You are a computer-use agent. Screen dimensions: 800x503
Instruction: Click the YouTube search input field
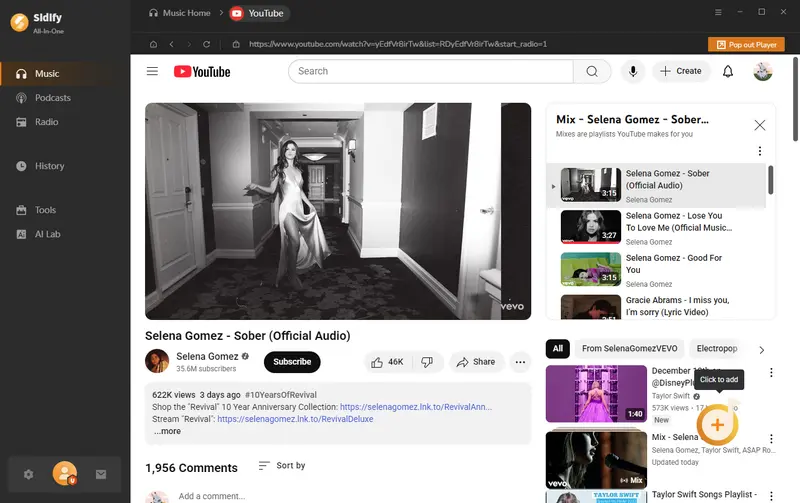coord(430,71)
